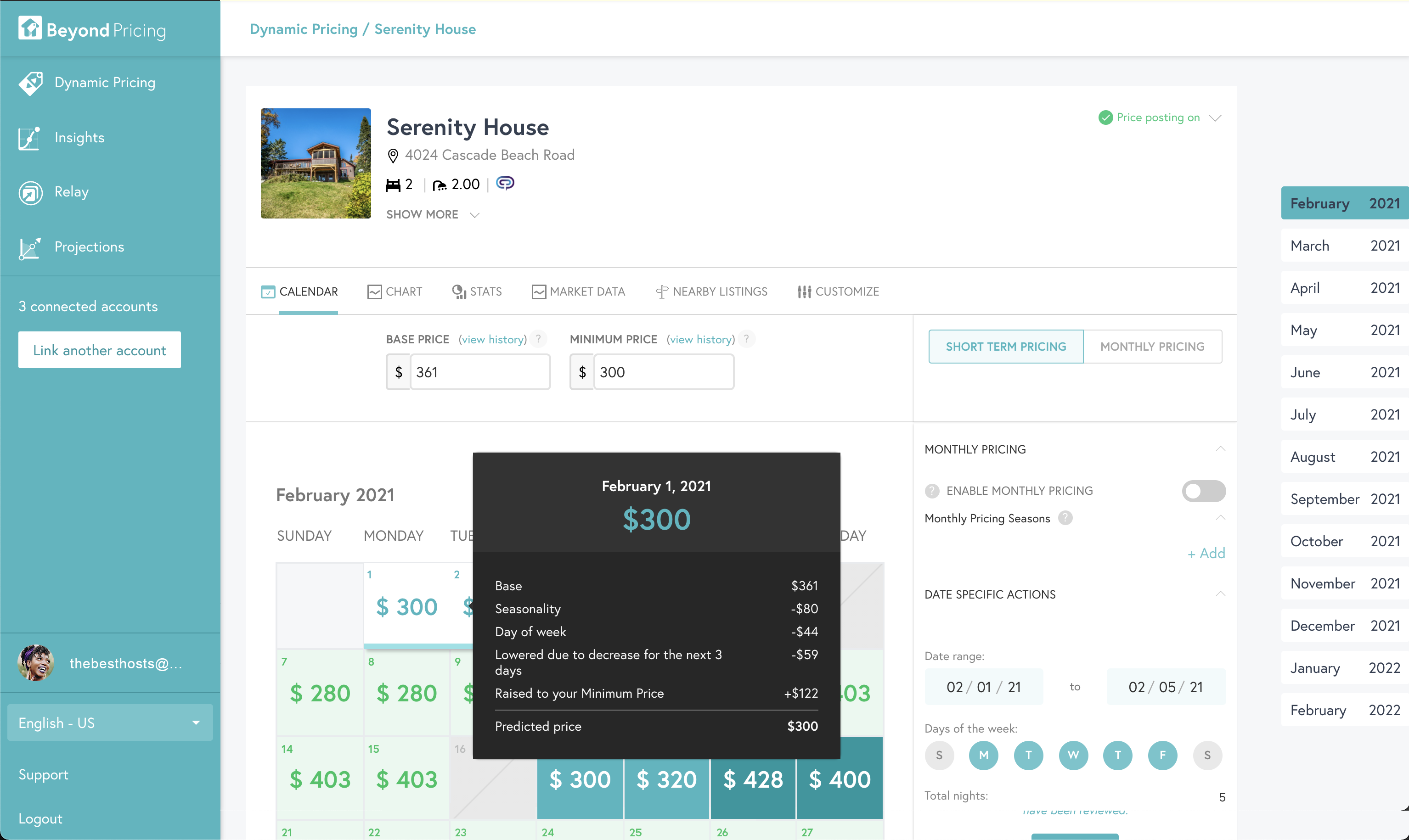
Task: Select Short Term Pricing mode
Action: pos(1006,347)
